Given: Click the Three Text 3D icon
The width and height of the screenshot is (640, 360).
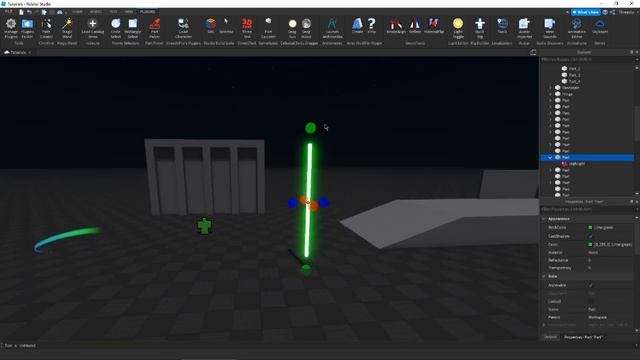Looking at the screenshot, I should [247, 23].
